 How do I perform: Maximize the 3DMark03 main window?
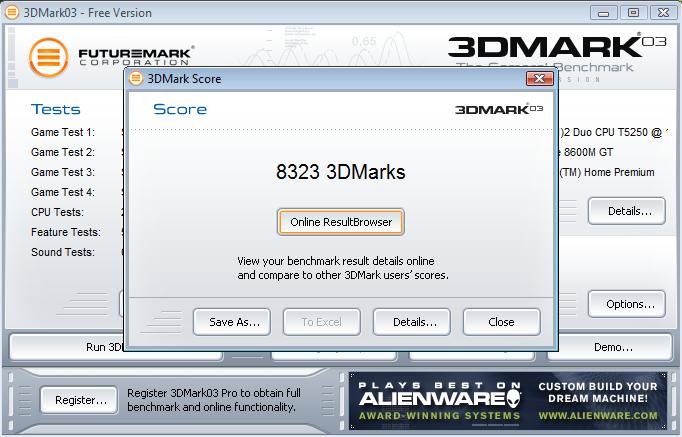[633, 13]
